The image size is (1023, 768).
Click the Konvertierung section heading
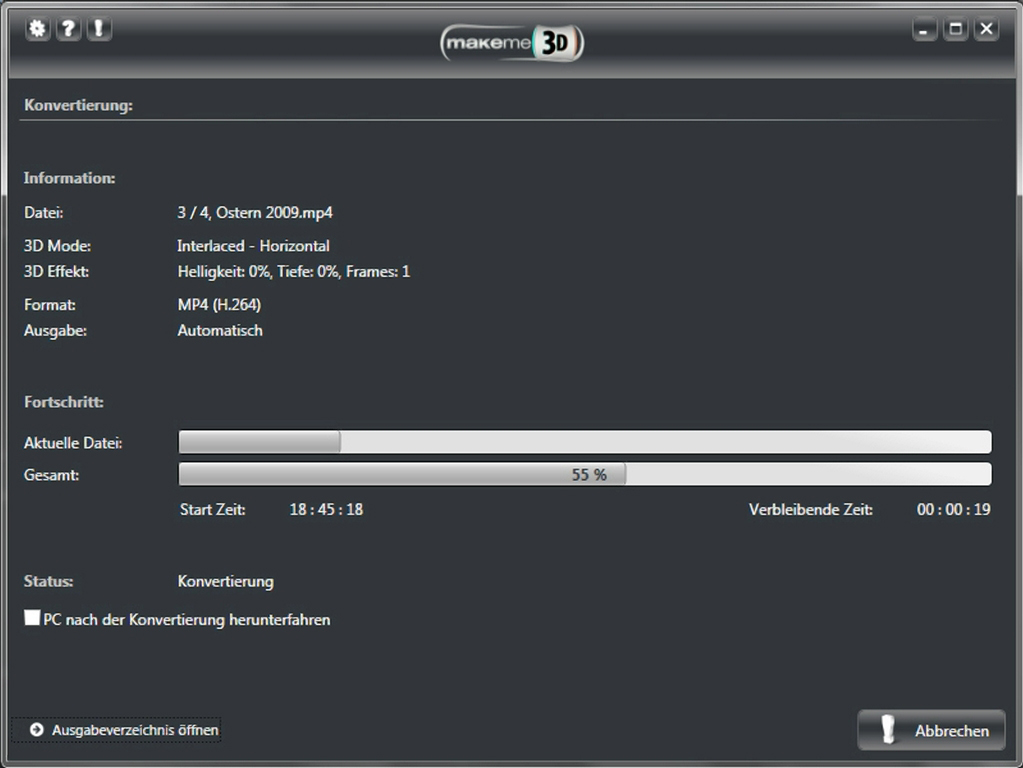tap(78, 105)
